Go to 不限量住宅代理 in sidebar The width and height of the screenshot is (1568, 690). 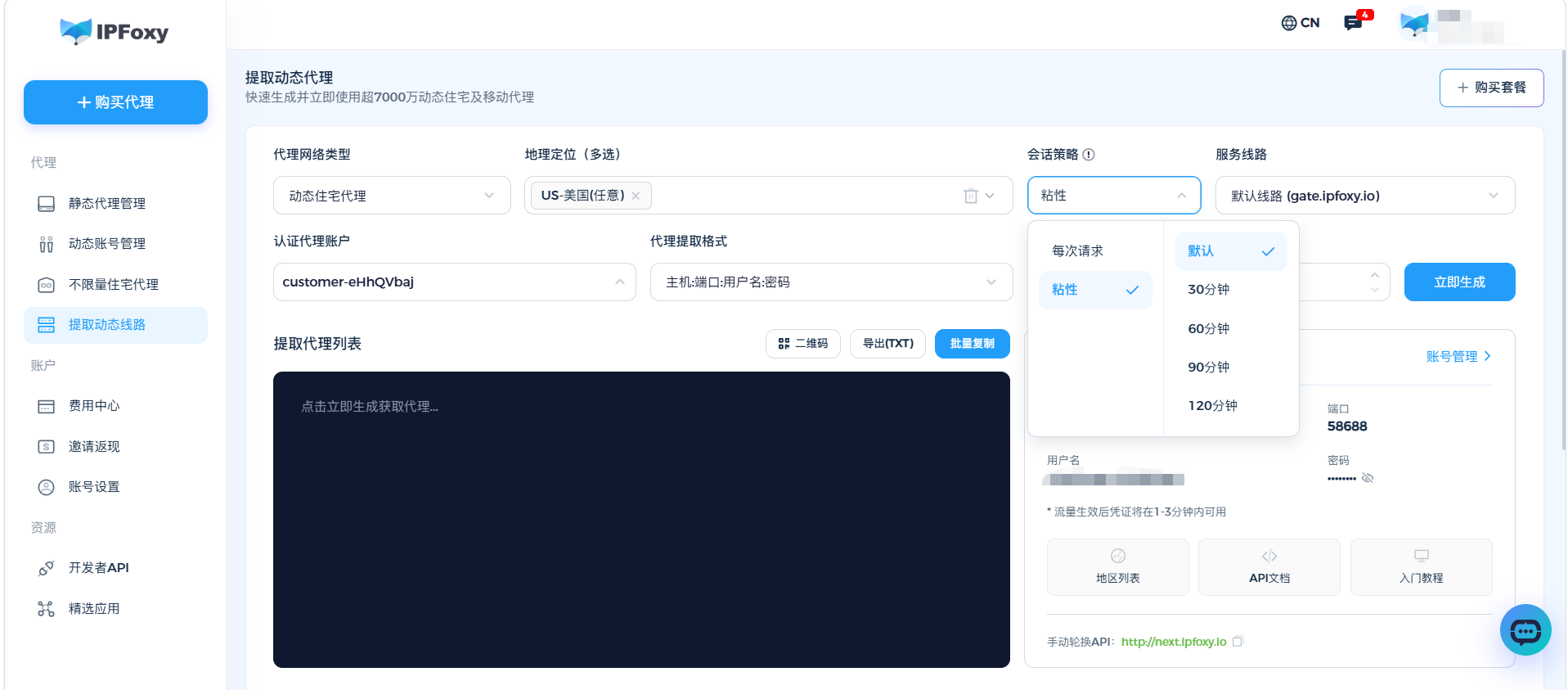point(115,285)
